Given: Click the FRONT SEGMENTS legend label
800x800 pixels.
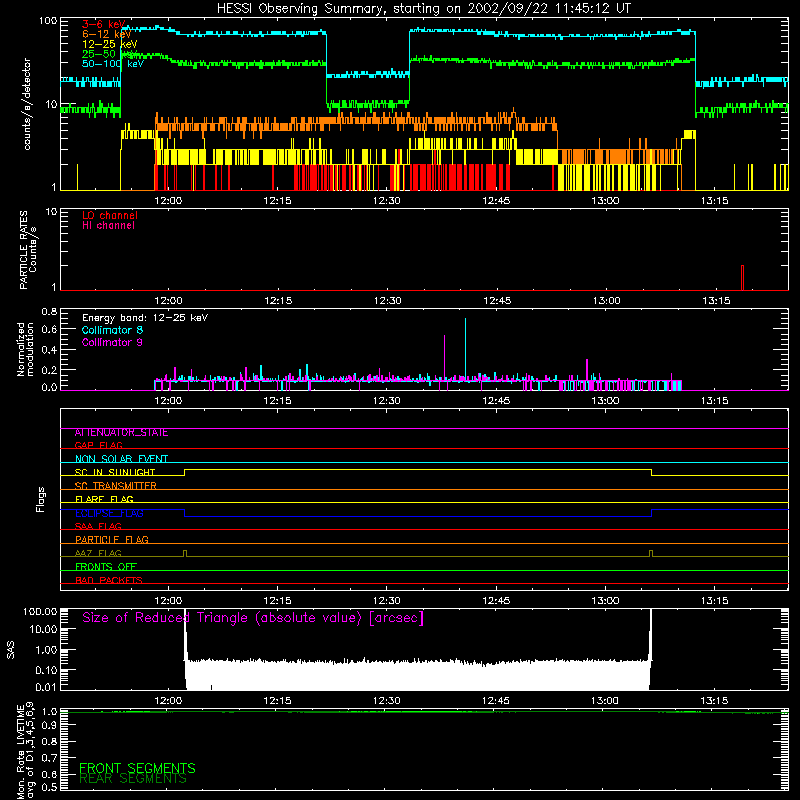Looking at the screenshot, I should pyautogui.click(x=137, y=768).
